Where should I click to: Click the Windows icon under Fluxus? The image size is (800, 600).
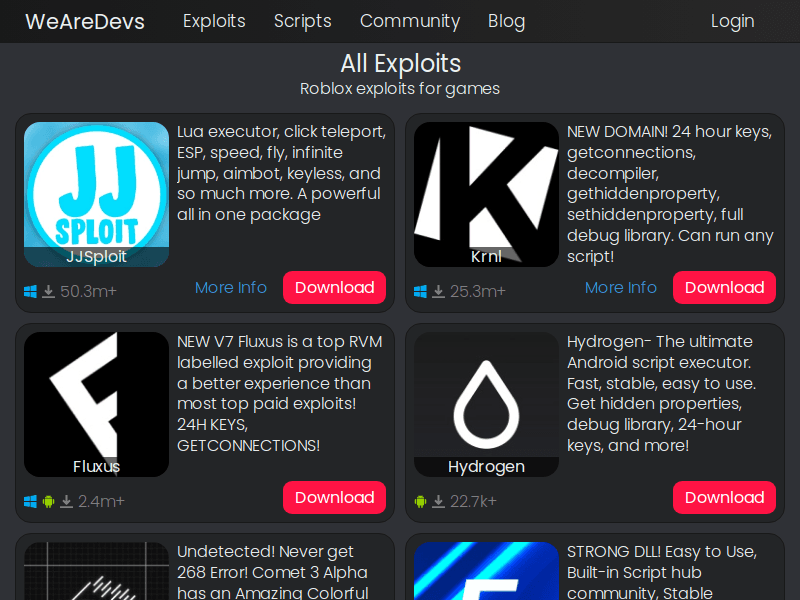(x=30, y=502)
